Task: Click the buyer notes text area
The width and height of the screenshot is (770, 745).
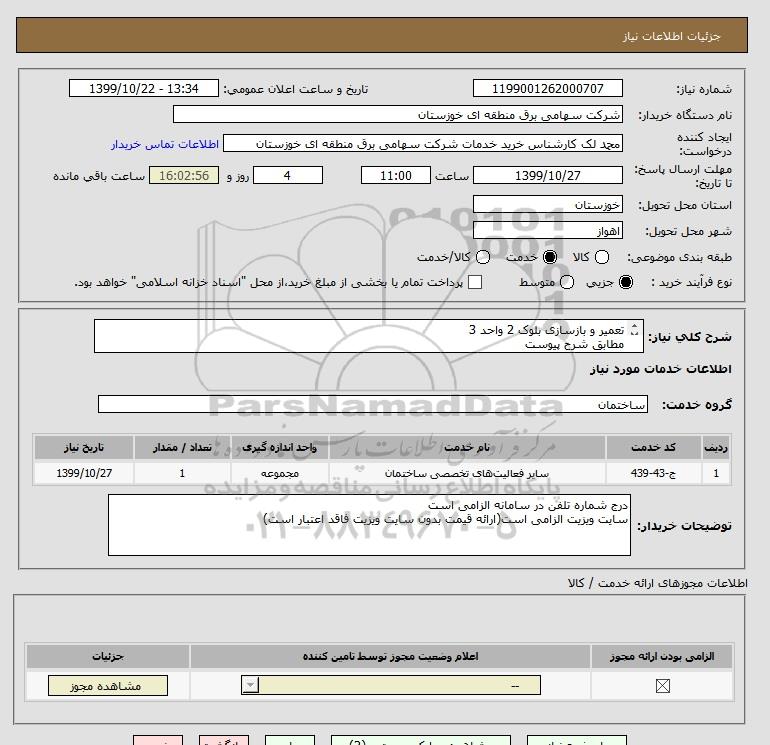Action: click(x=369, y=525)
